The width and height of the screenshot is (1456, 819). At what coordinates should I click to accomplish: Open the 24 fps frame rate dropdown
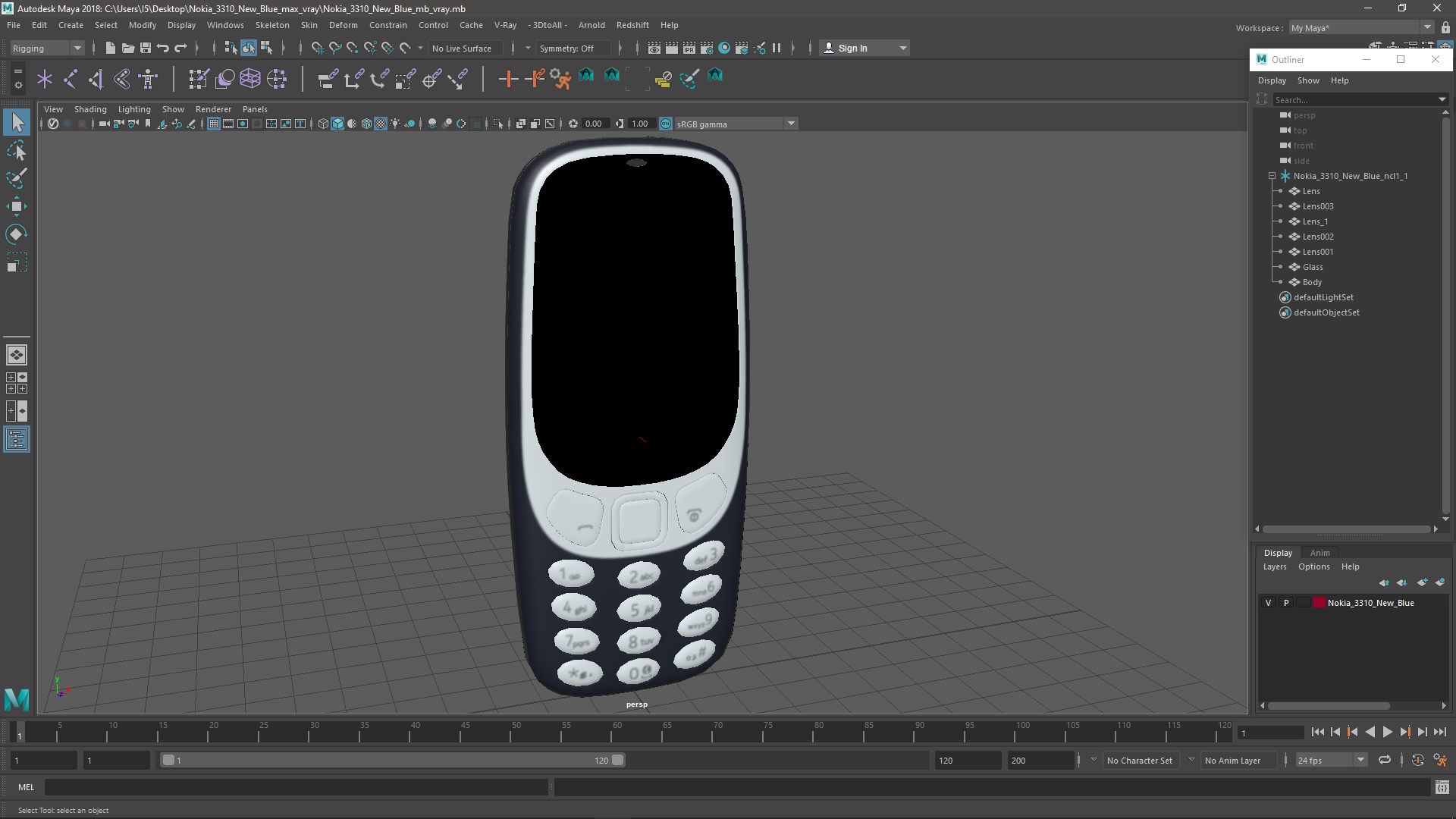tap(1331, 760)
